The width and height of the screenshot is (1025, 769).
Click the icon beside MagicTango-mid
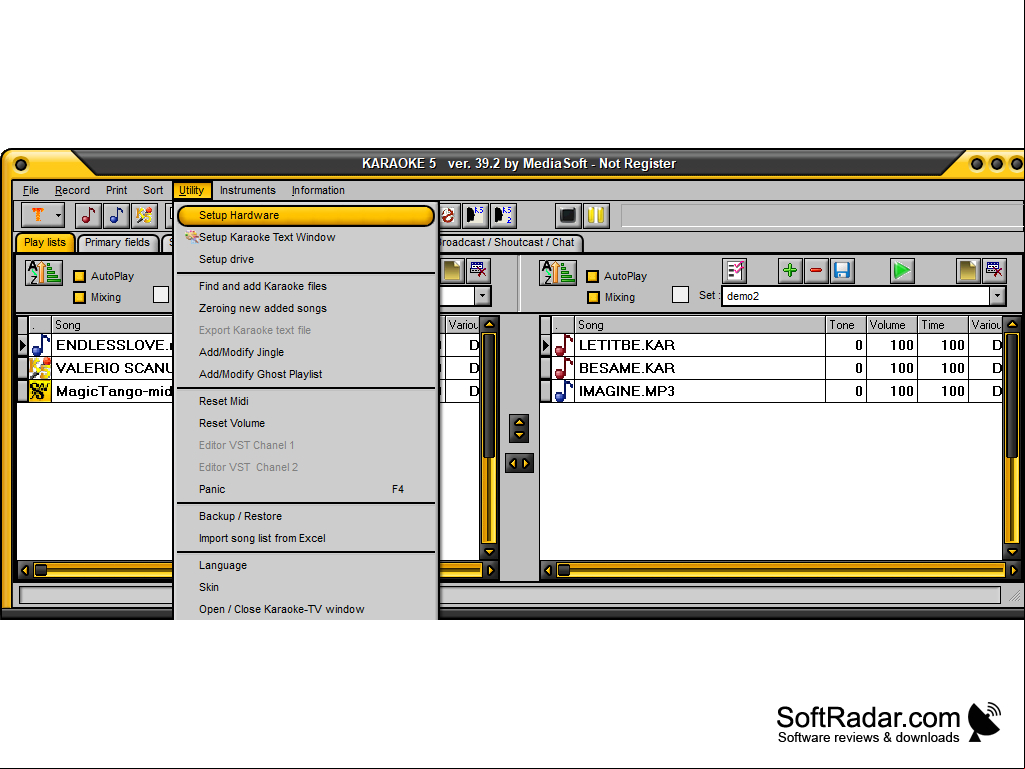click(40, 391)
